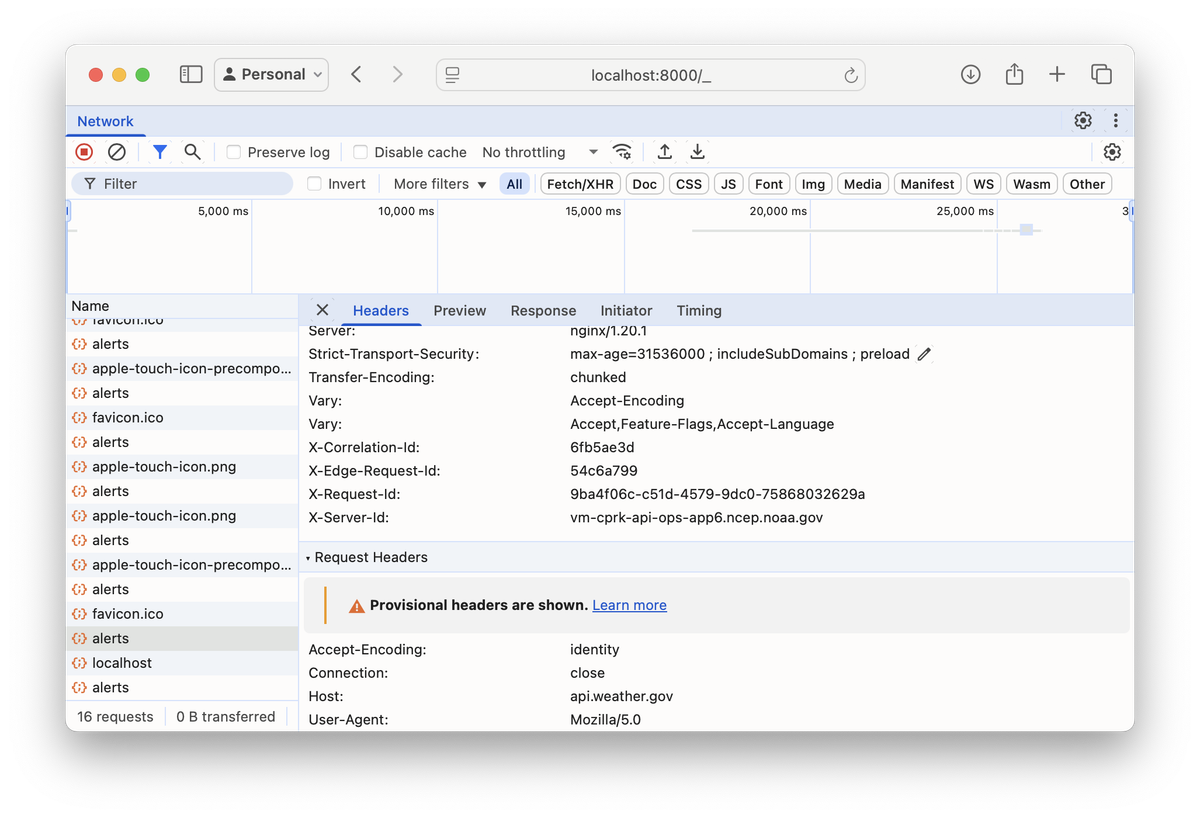1200x818 pixels.
Task: Toggle the network filter funnel
Action: tap(160, 151)
